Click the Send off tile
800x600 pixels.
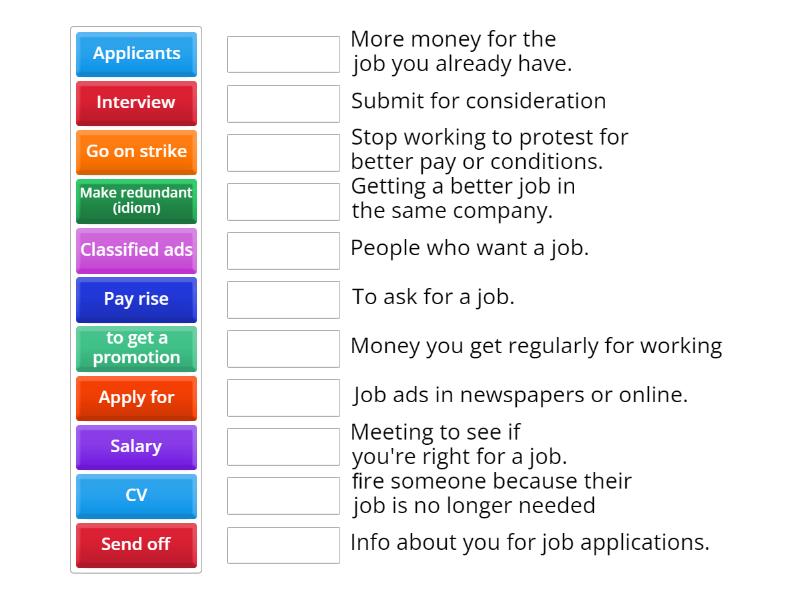point(136,545)
